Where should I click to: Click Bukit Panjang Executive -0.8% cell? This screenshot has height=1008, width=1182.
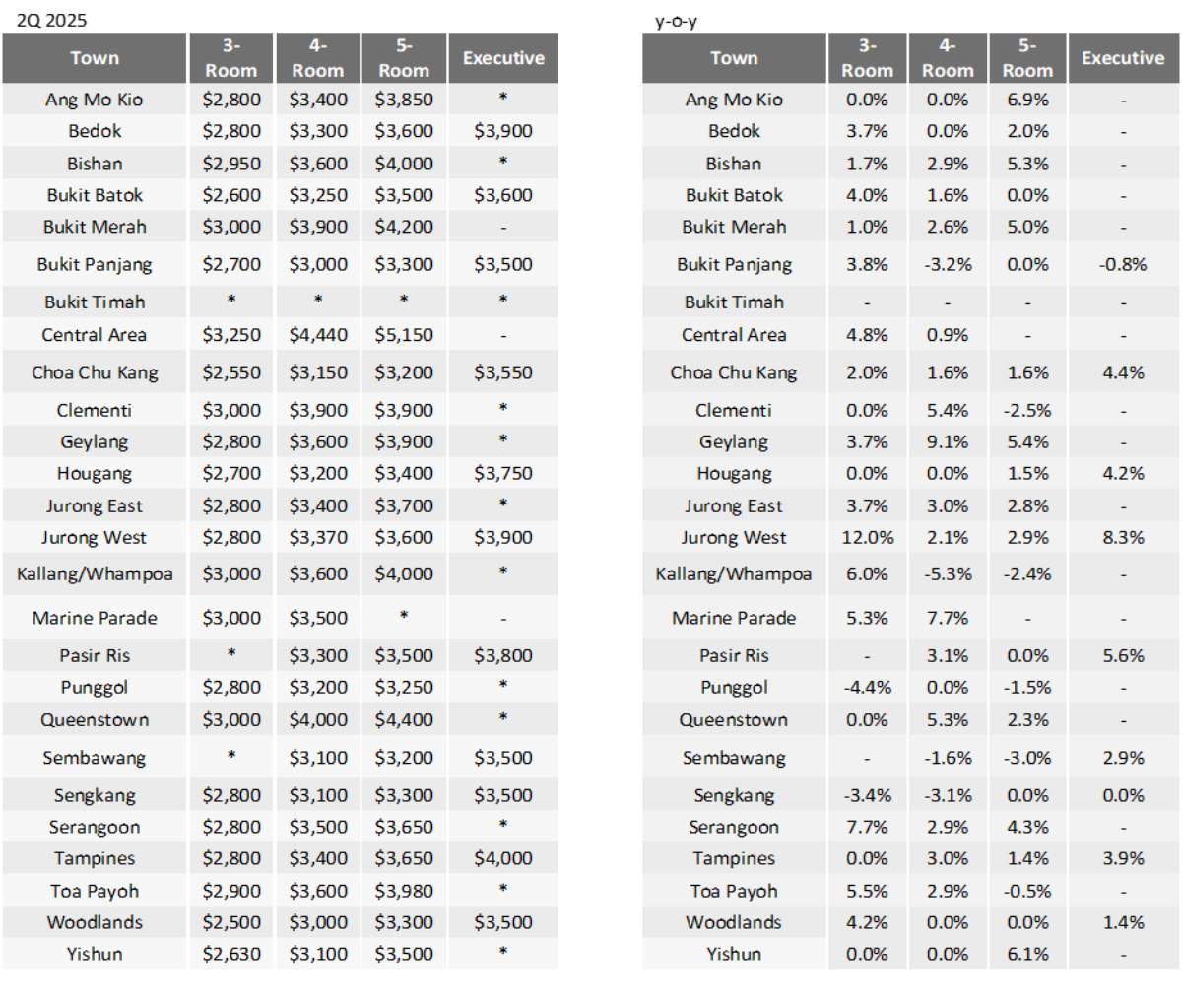tap(1122, 264)
